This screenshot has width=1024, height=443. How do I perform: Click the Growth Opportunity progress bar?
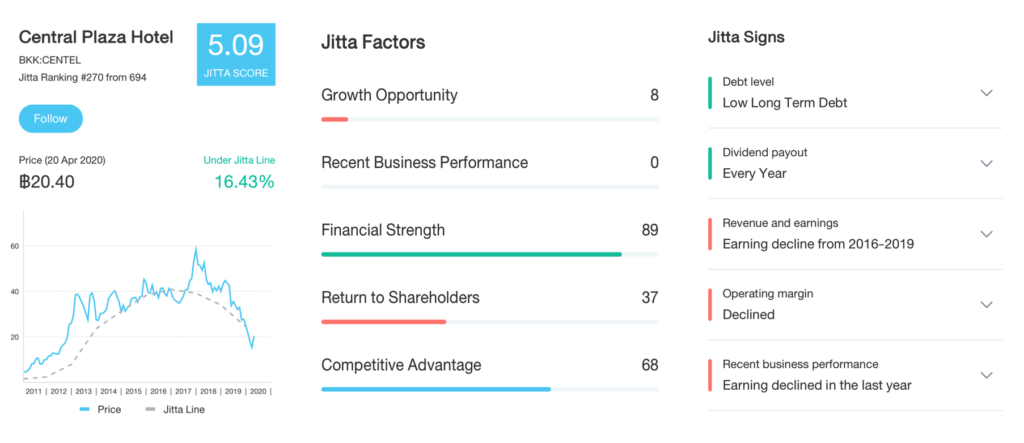[490, 120]
